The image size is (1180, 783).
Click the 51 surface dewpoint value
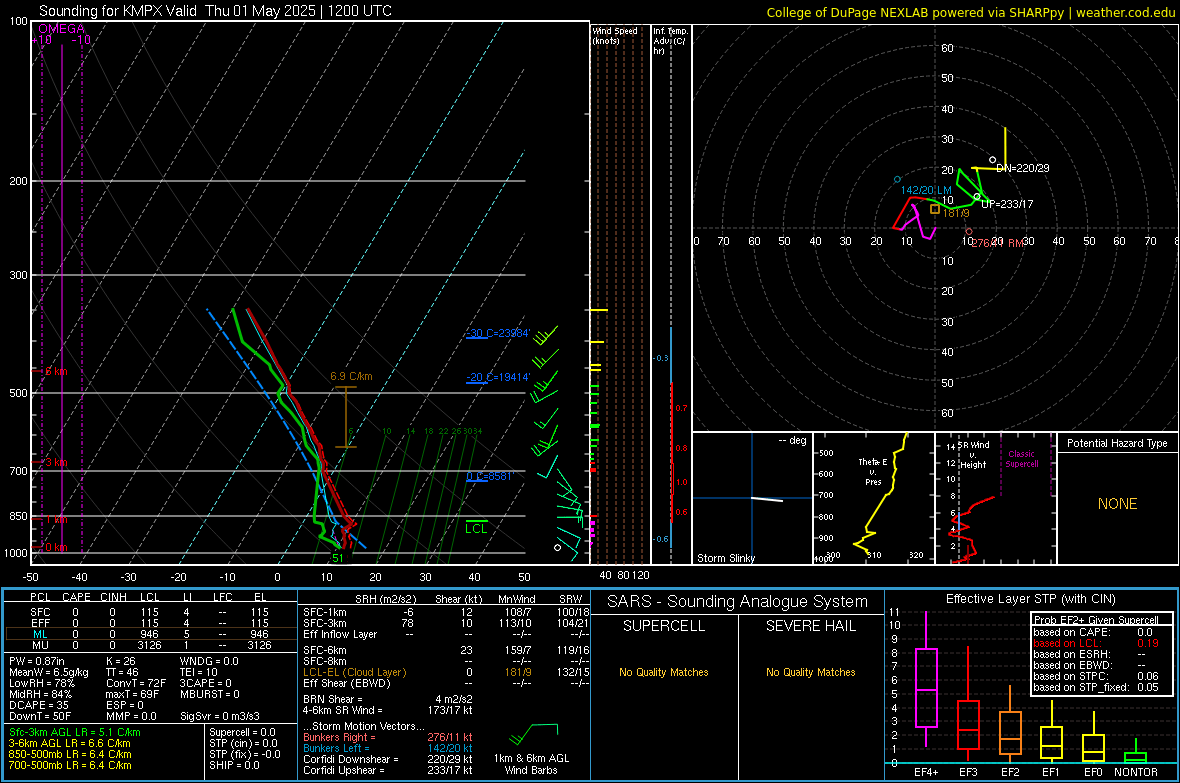click(338, 558)
